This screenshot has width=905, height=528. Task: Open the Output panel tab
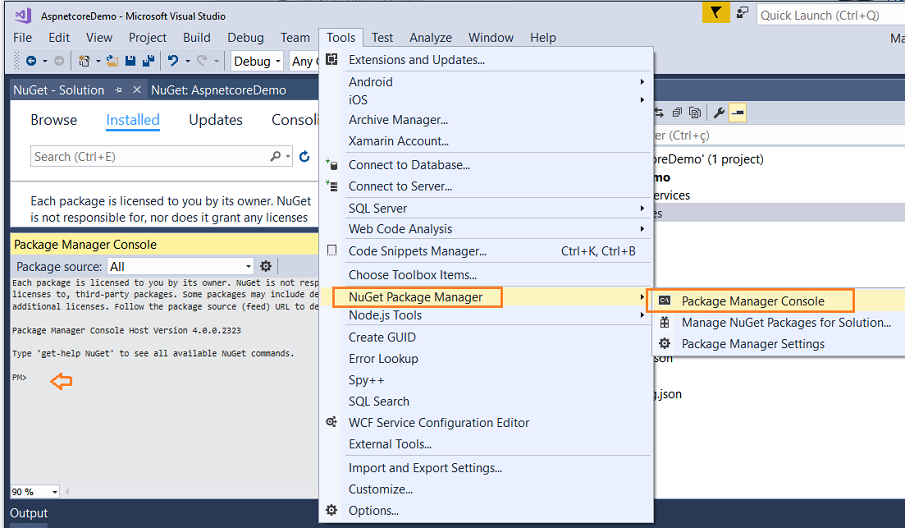click(28, 513)
